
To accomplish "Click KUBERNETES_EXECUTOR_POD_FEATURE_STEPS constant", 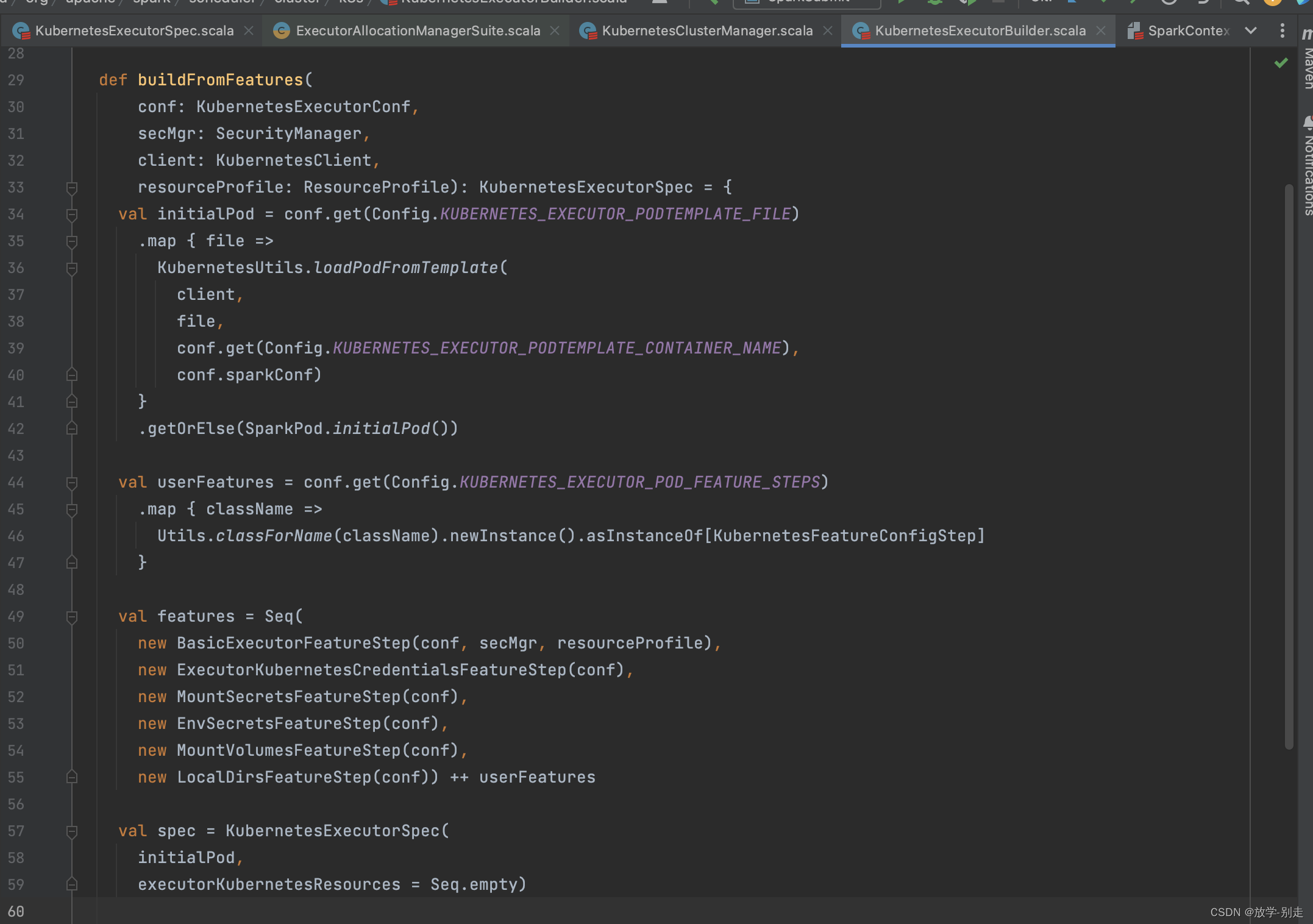I will point(639,482).
